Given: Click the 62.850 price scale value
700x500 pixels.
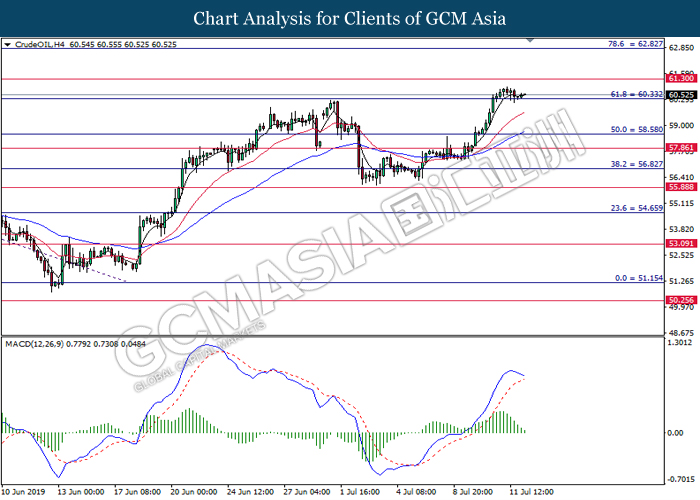Looking at the screenshot, I should tap(682, 48).
